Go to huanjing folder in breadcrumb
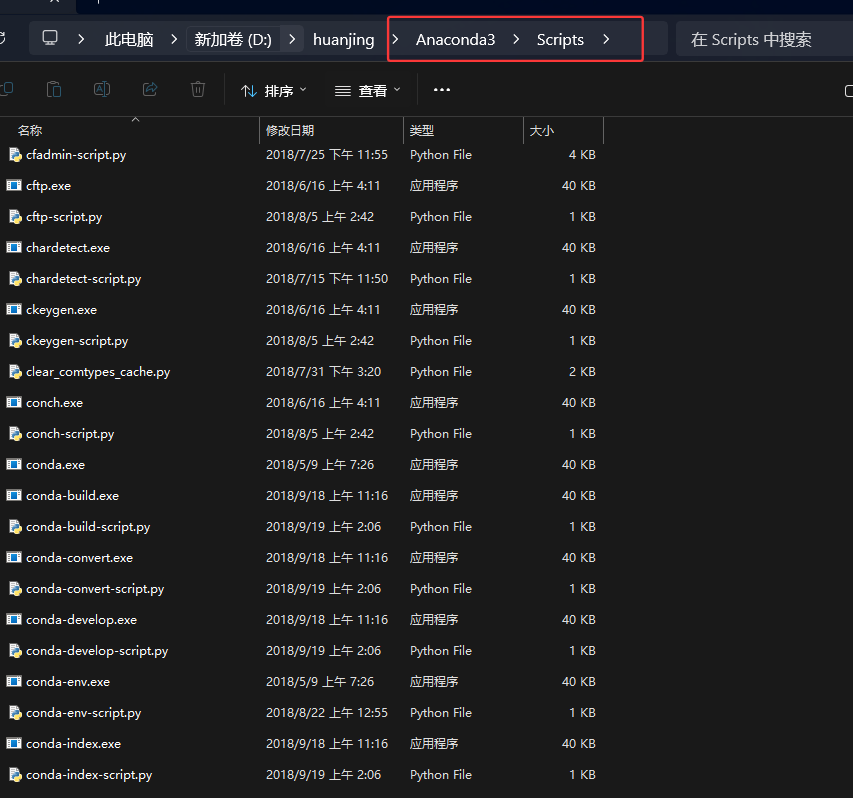 pyautogui.click(x=344, y=39)
